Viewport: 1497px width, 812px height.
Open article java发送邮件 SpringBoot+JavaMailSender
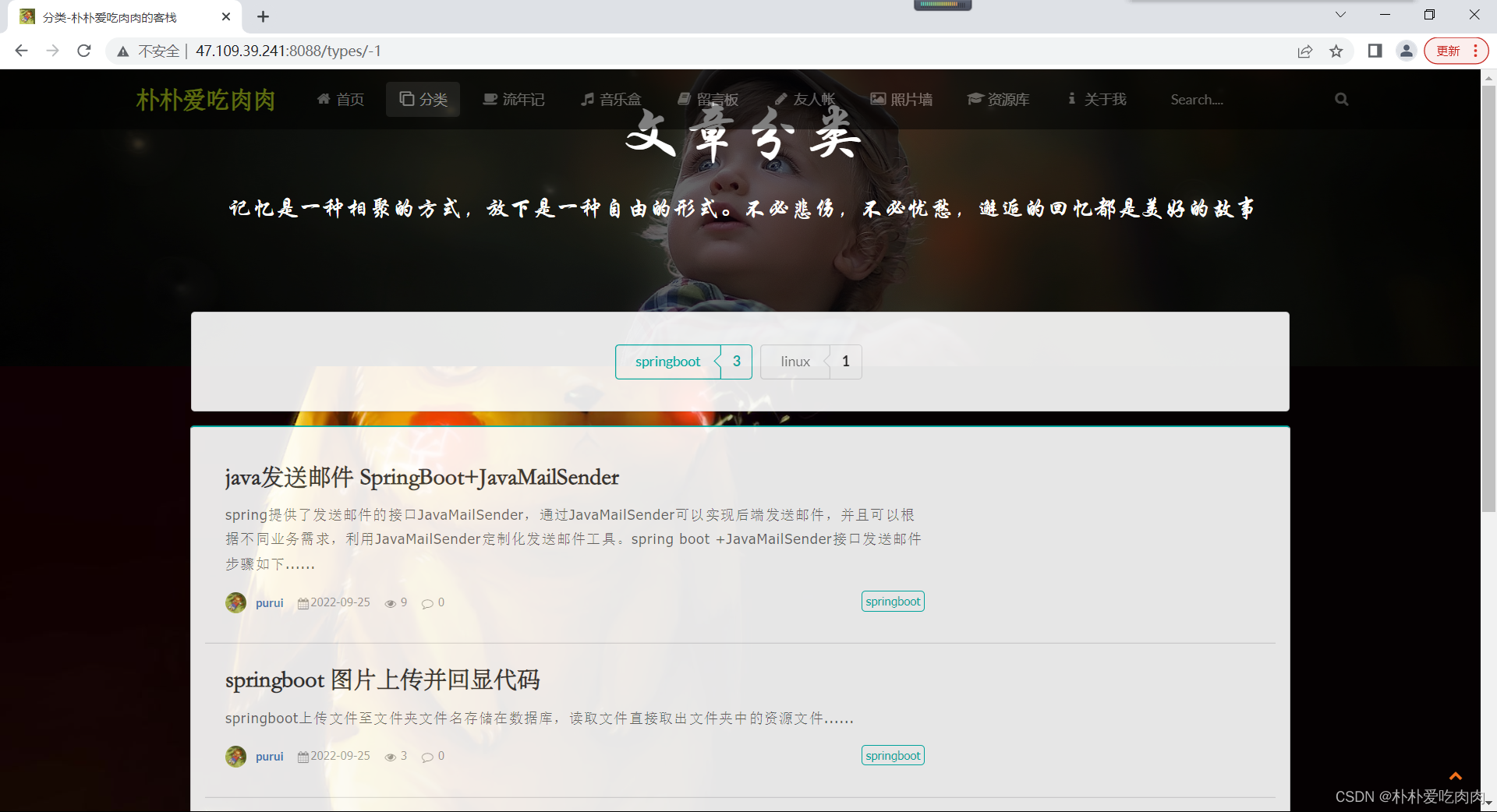(422, 477)
